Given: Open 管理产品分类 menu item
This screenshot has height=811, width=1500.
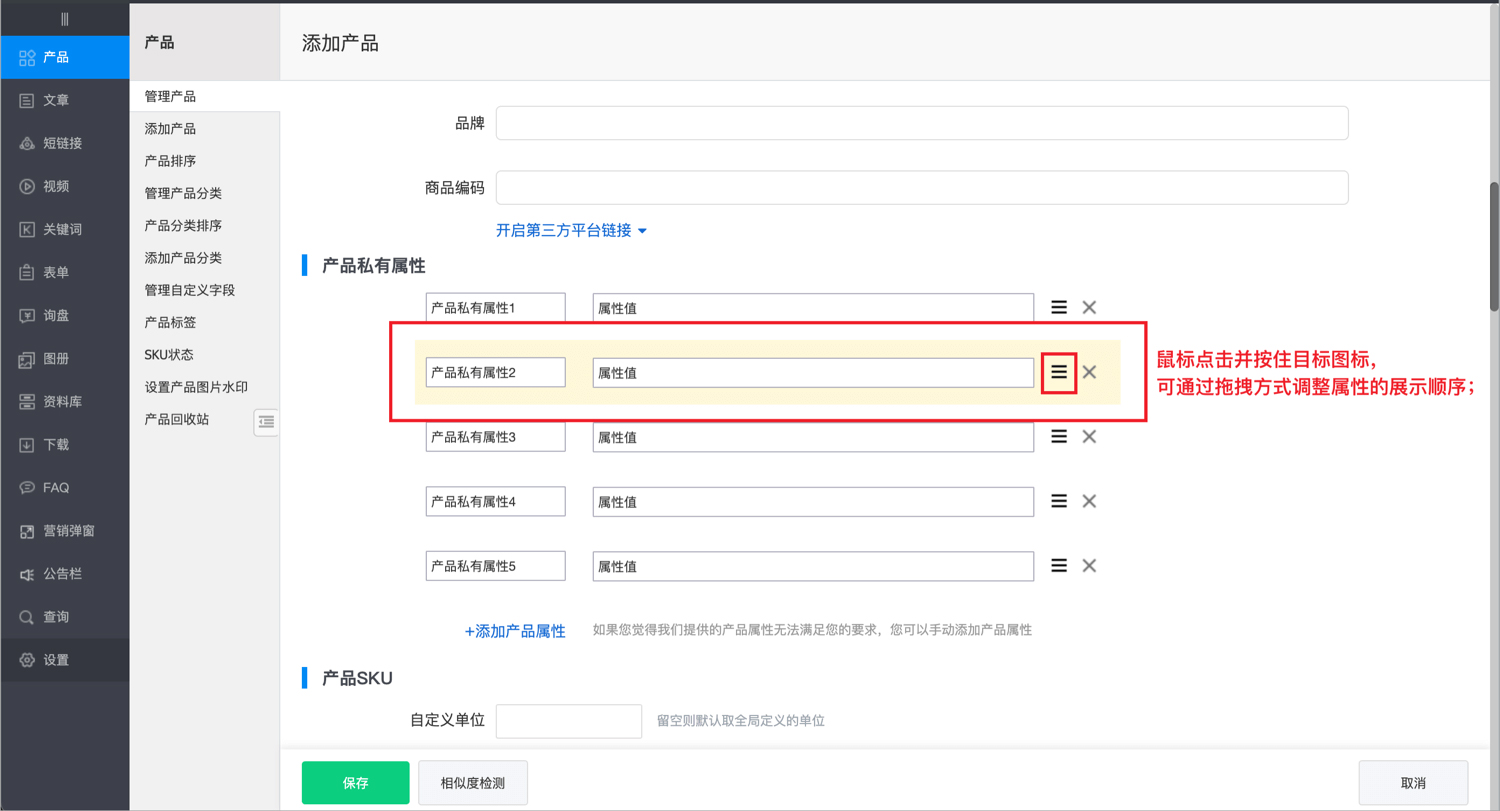Looking at the screenshot, I should coord(183,193).
